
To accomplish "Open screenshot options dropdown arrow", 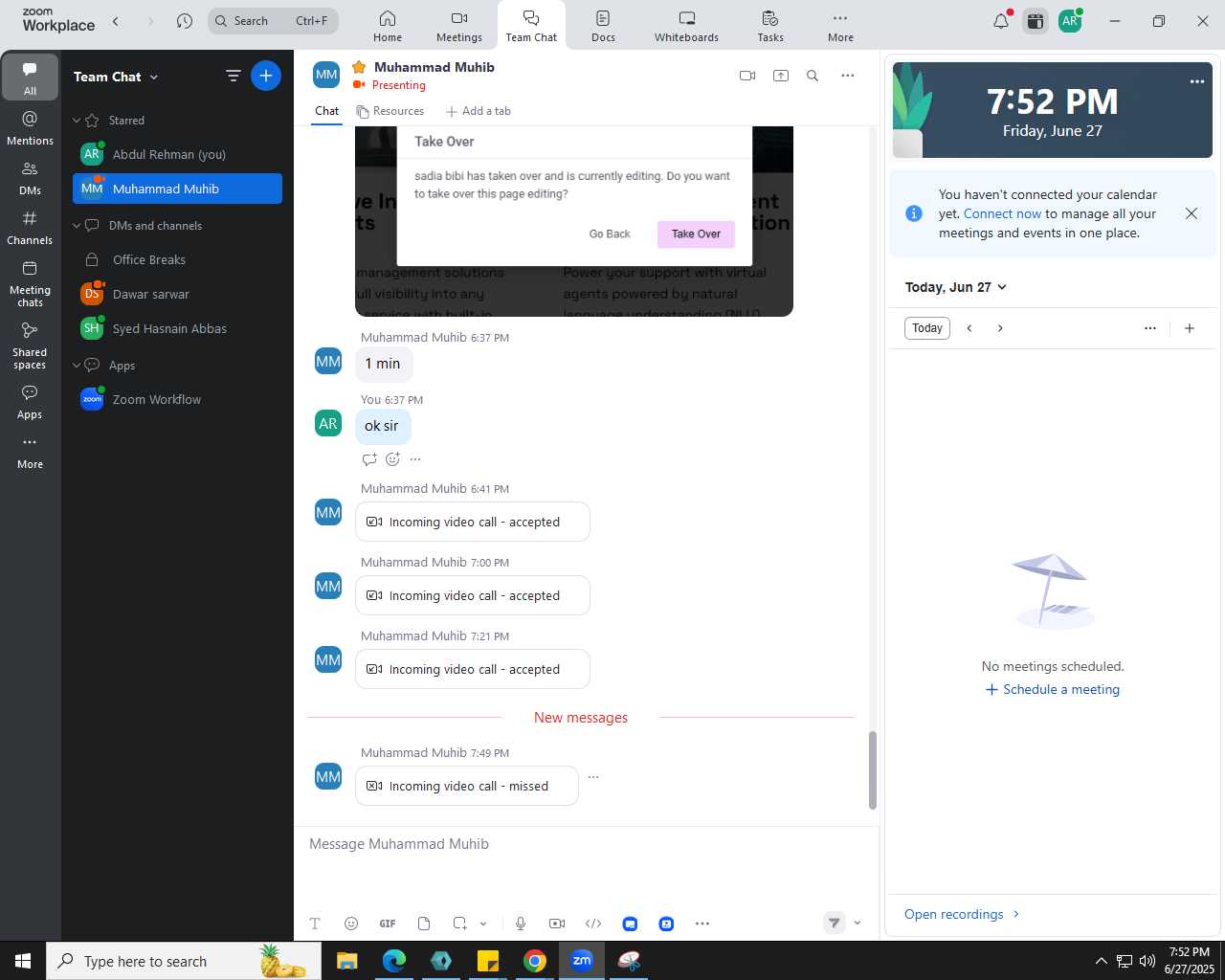I will 483,924.
